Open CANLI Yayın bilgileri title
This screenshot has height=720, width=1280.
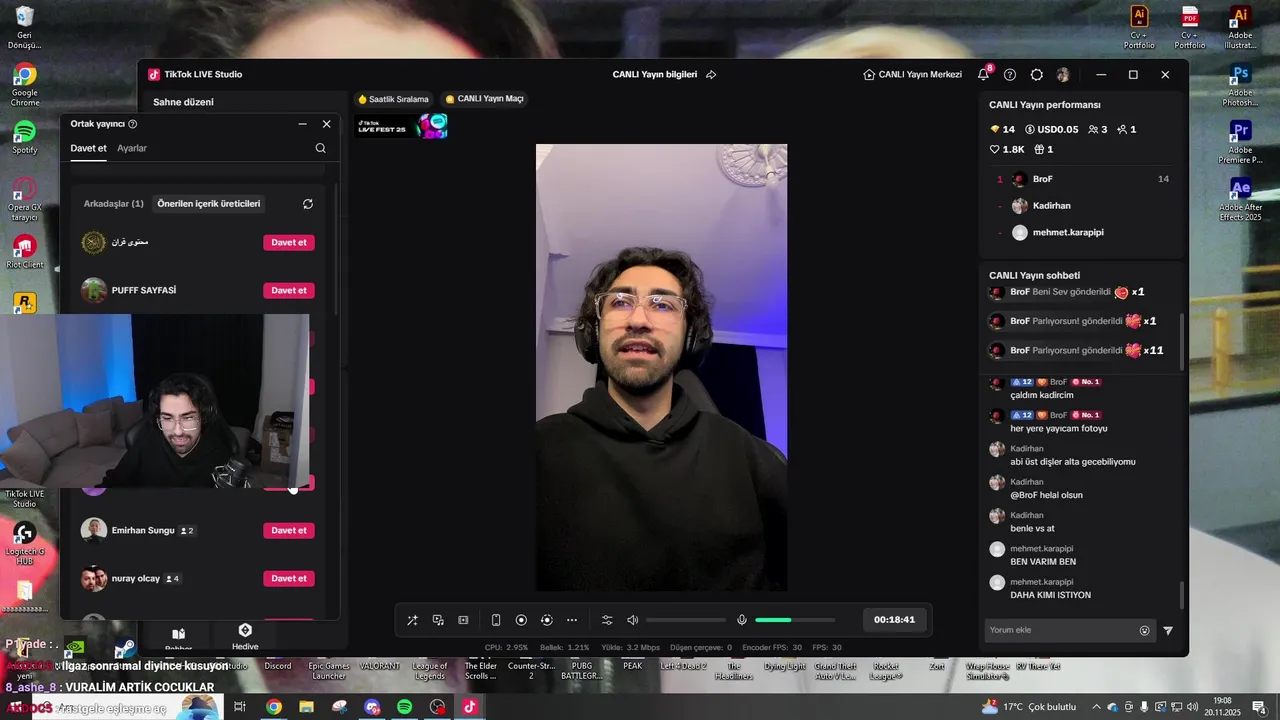655,75
